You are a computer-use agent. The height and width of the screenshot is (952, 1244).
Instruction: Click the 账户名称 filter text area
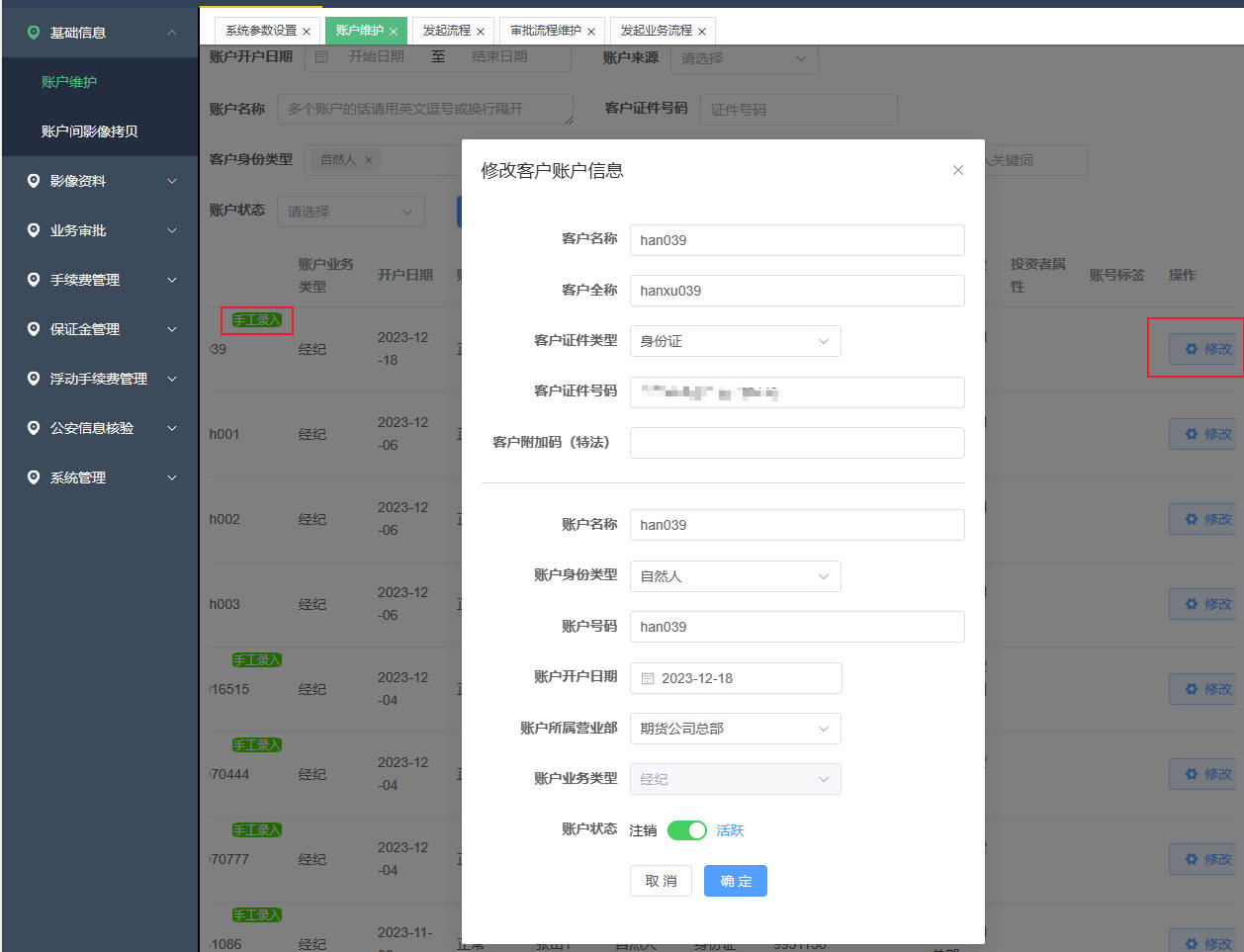click(x=425, y=110)
